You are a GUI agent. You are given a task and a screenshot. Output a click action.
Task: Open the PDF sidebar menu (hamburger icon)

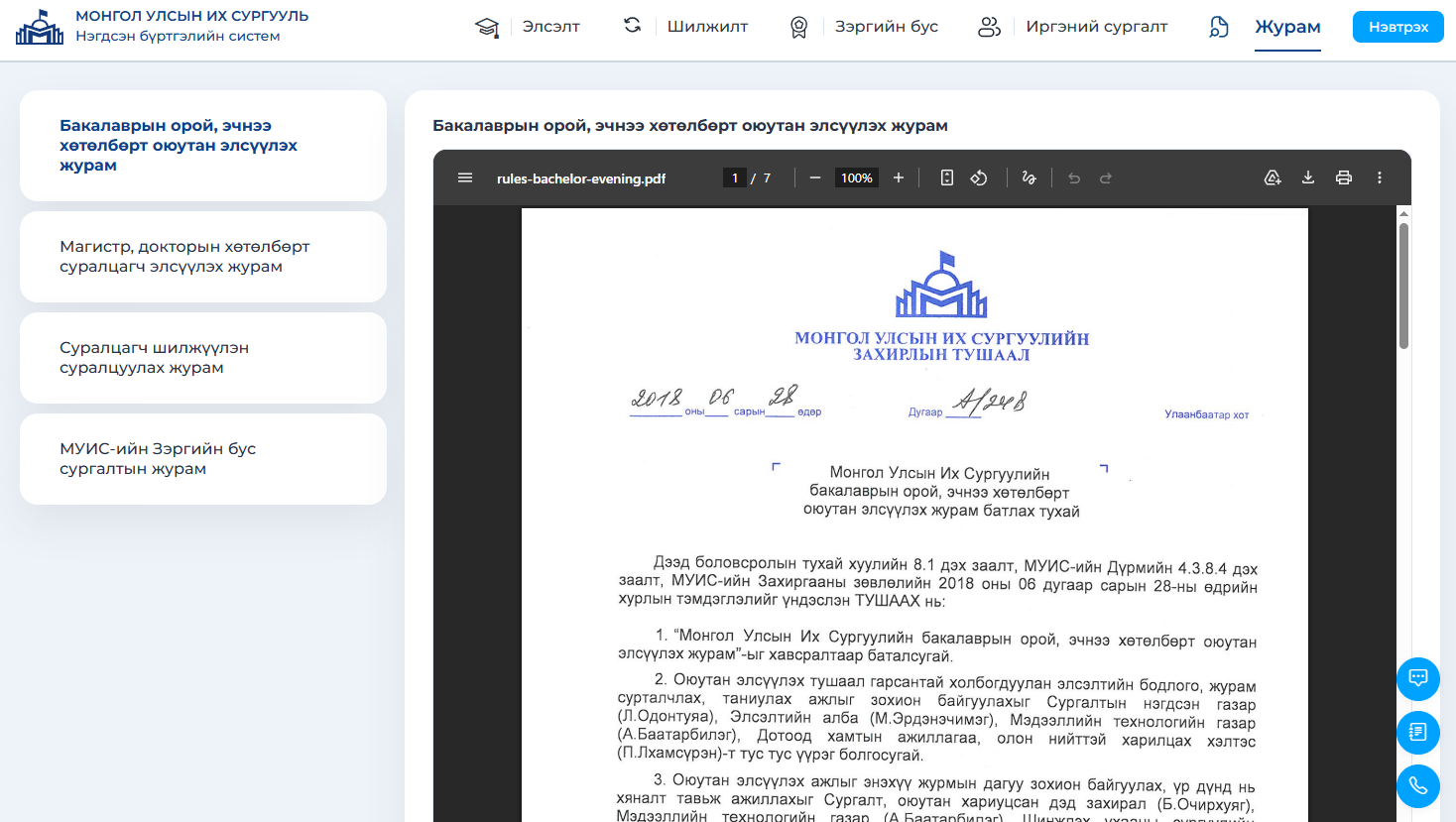[465, 178]
